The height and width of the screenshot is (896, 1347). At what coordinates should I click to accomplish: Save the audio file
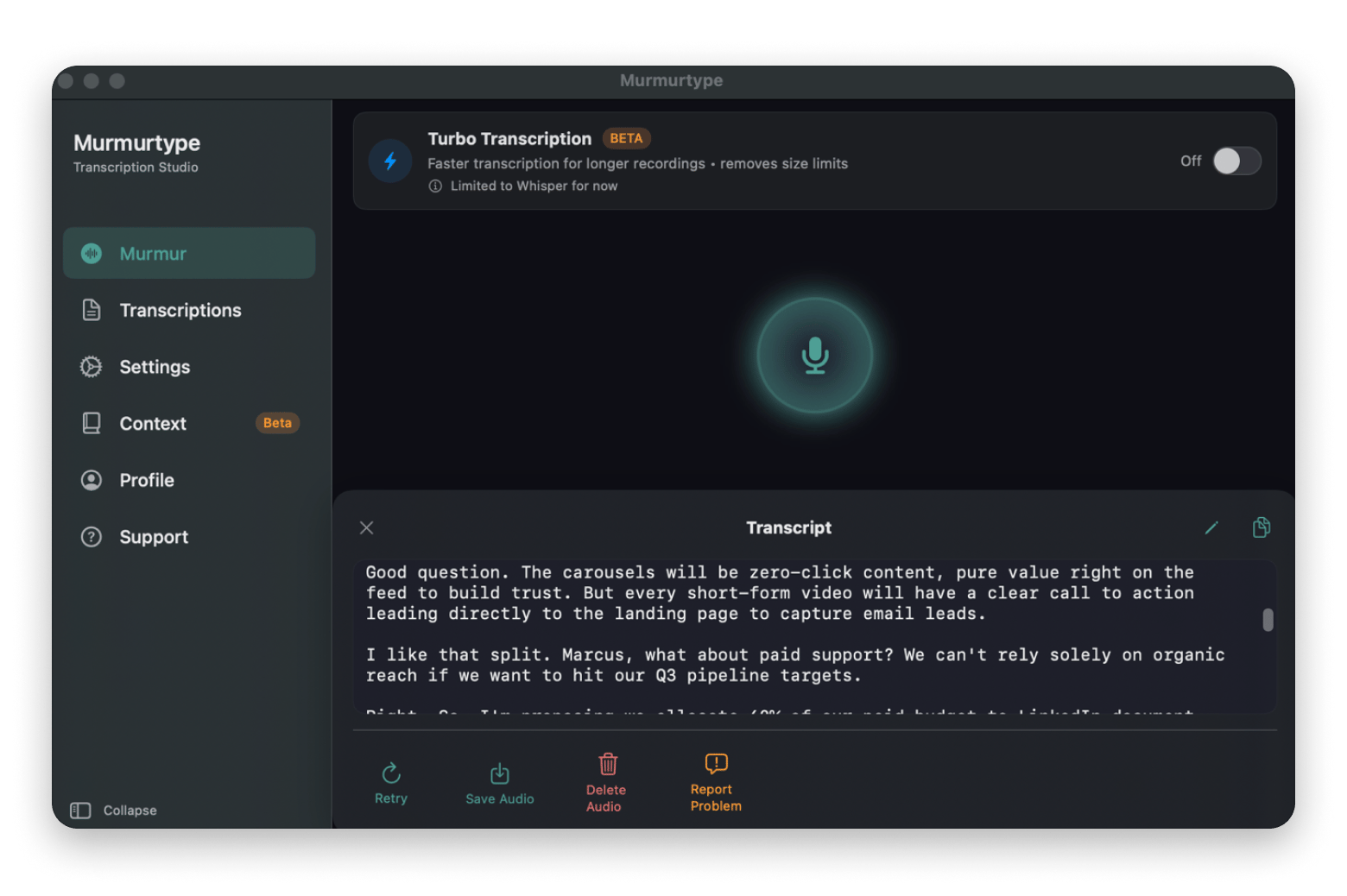[499, 784]
